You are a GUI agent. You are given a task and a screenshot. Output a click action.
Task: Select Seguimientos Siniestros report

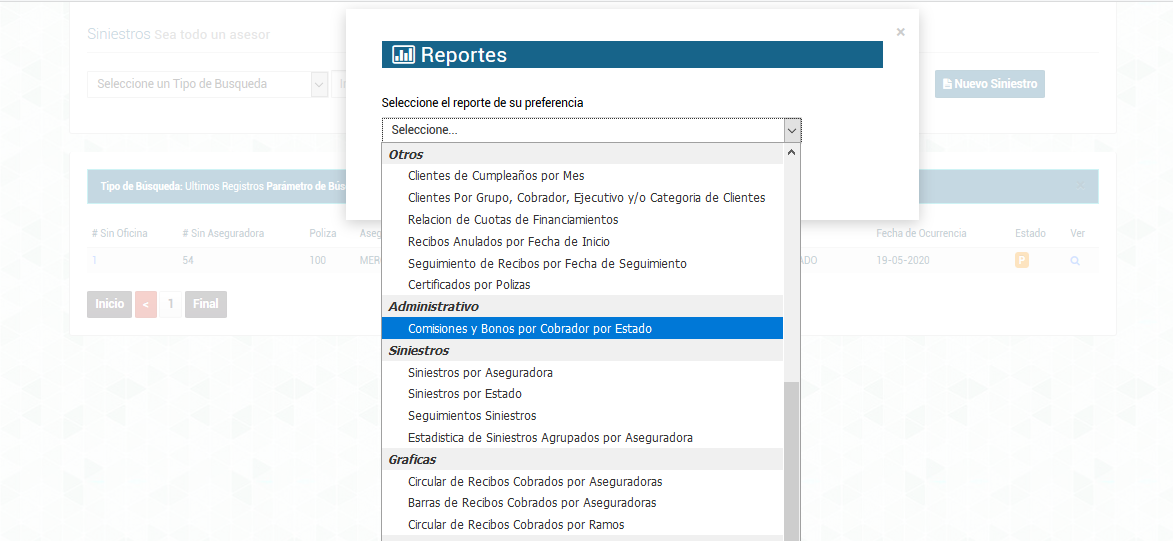472,416
